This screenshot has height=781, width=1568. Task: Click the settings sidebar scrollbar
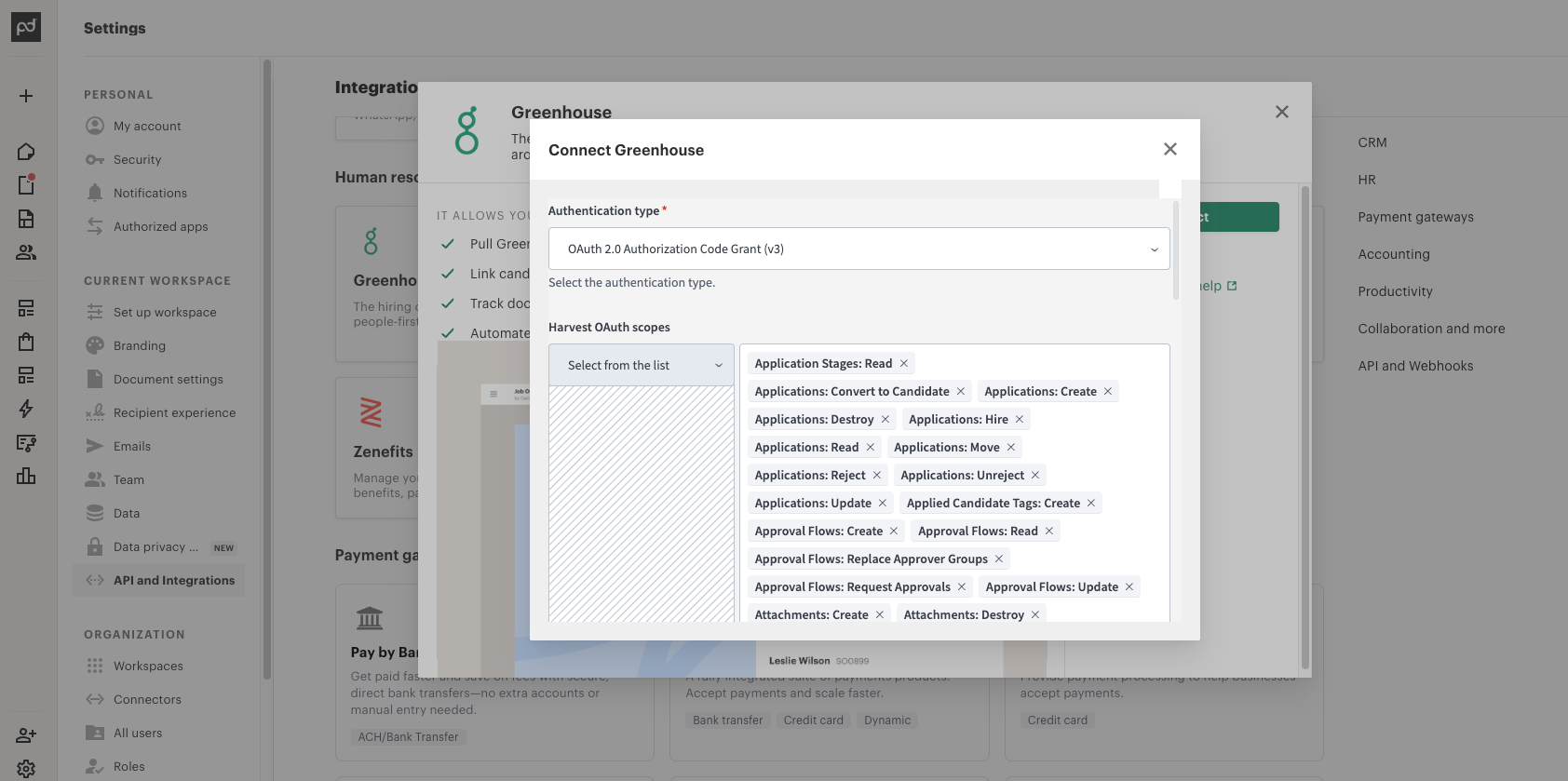tap(267, 369)
